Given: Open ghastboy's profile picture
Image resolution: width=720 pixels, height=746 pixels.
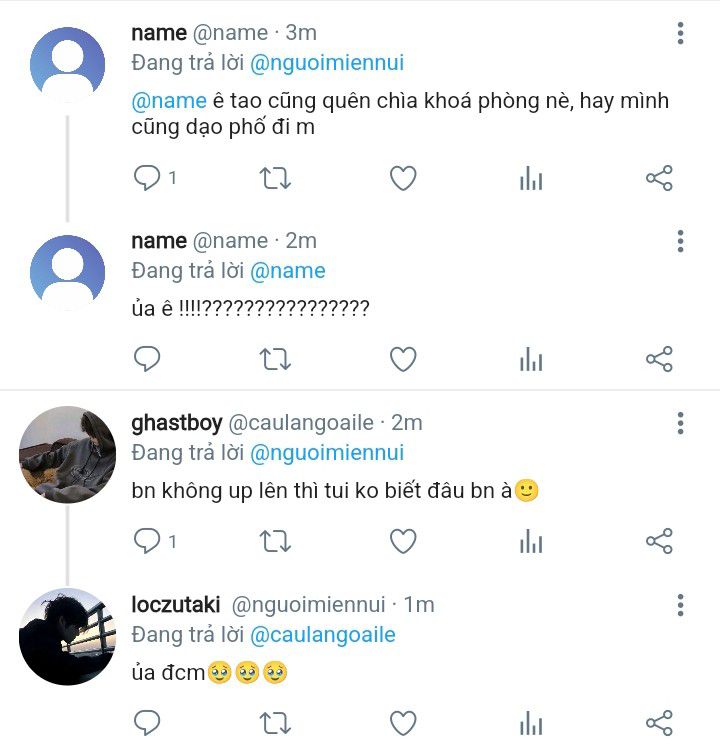Looking at the screenshot, I should tap(68, 453).
